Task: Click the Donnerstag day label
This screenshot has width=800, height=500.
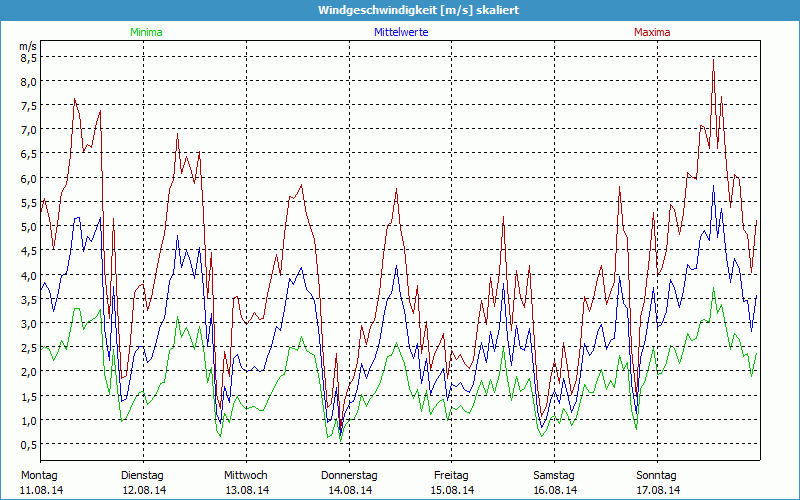Action: (x=349, y=476)
